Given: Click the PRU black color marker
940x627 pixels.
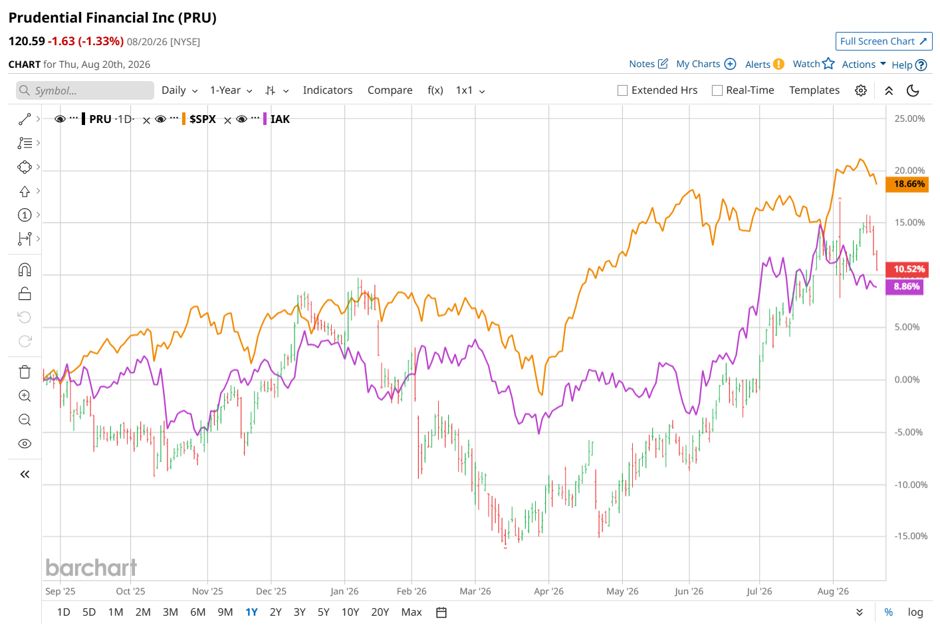Looking at the screenshot, I should [83, 119].
